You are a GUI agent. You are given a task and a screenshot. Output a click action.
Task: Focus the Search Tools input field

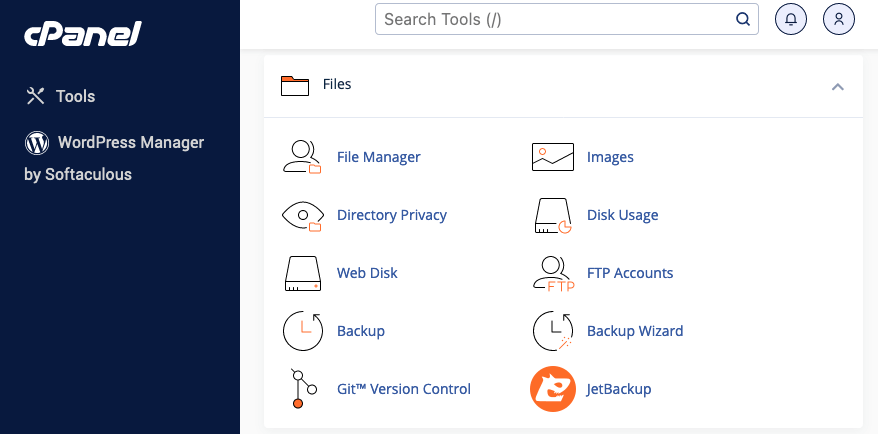point(555,19)
